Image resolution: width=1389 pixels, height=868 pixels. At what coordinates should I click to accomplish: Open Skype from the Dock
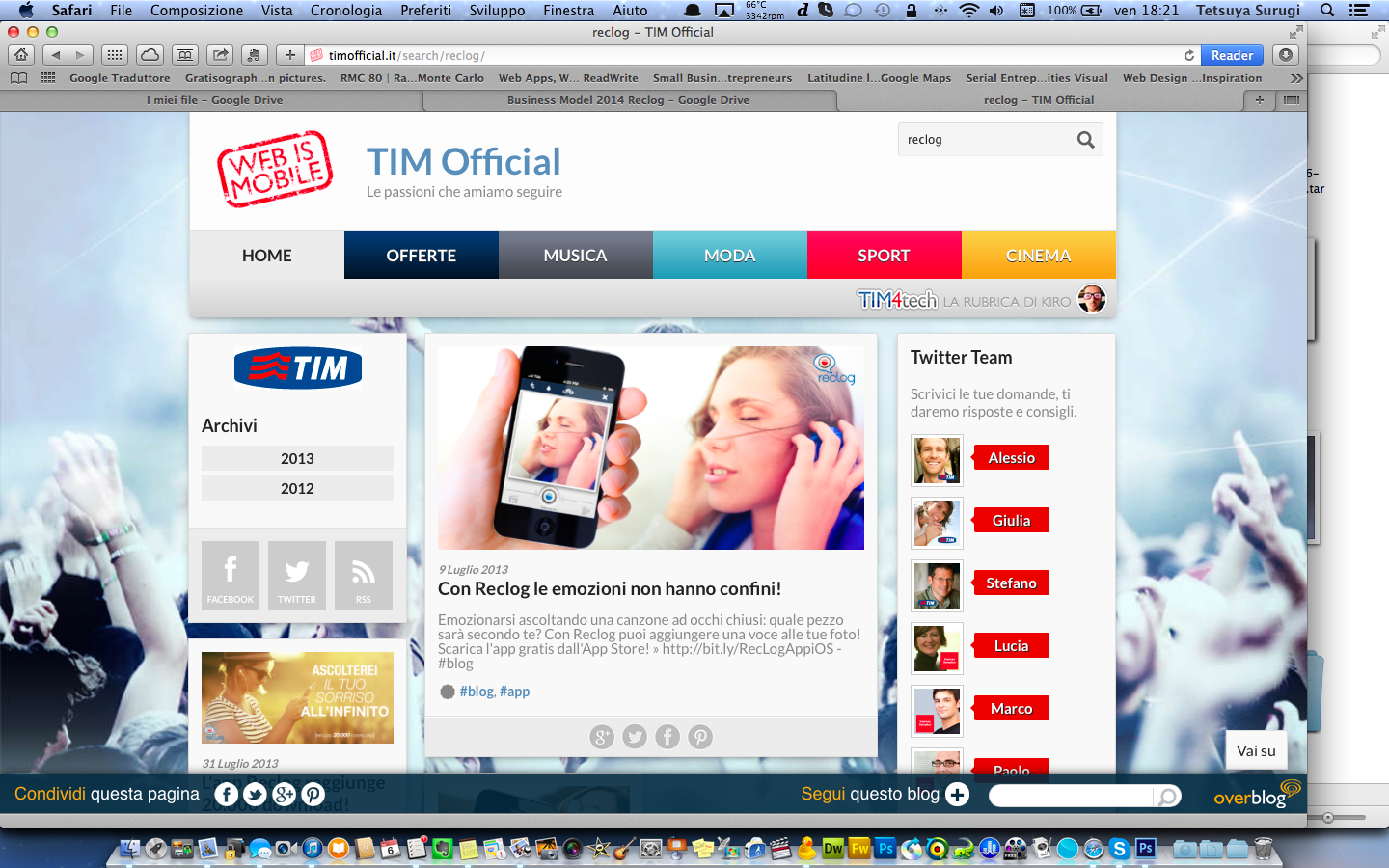pyautogui.click(x=1119, y=849)
